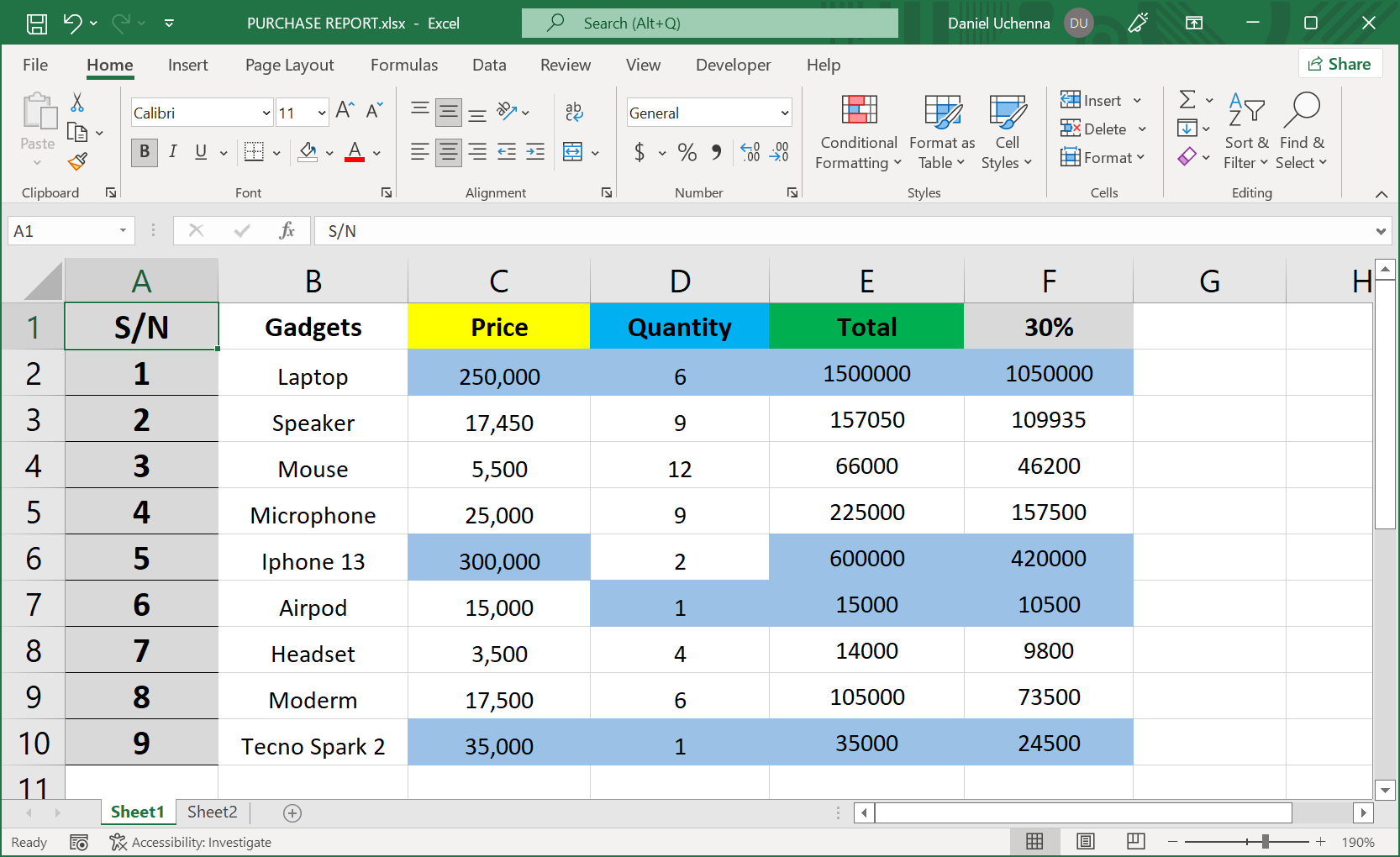
Task: Apply bold formatting from the Font group
Action: click(x=144, y=152)
